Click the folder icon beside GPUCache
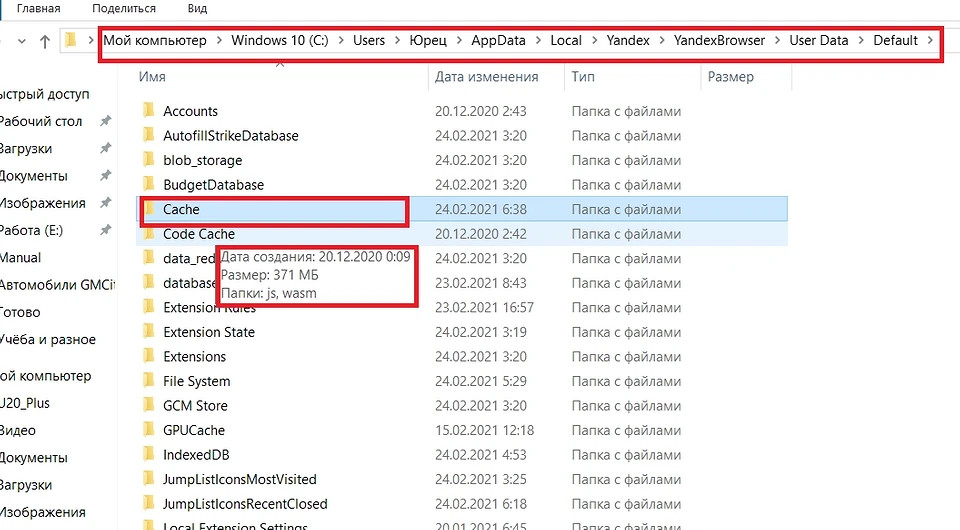Screen dimensions: 960x530 pyautogui.click(x=148, y=430)
